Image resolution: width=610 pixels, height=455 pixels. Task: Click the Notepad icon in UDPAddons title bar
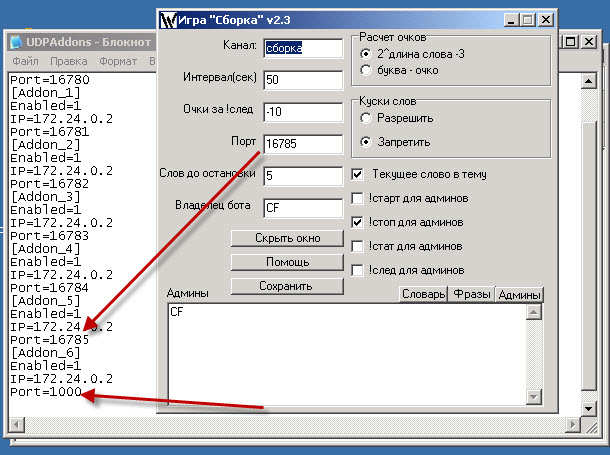(x=17, y=42)
